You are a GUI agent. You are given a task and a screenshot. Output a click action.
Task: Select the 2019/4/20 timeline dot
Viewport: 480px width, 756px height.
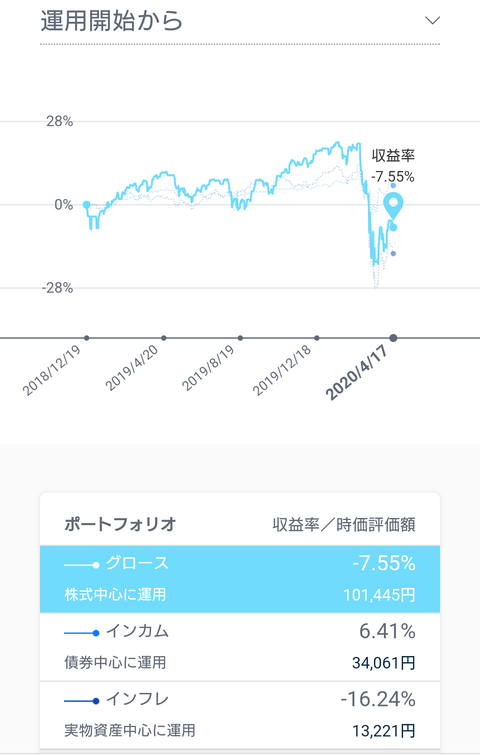[x=164, y=338]
